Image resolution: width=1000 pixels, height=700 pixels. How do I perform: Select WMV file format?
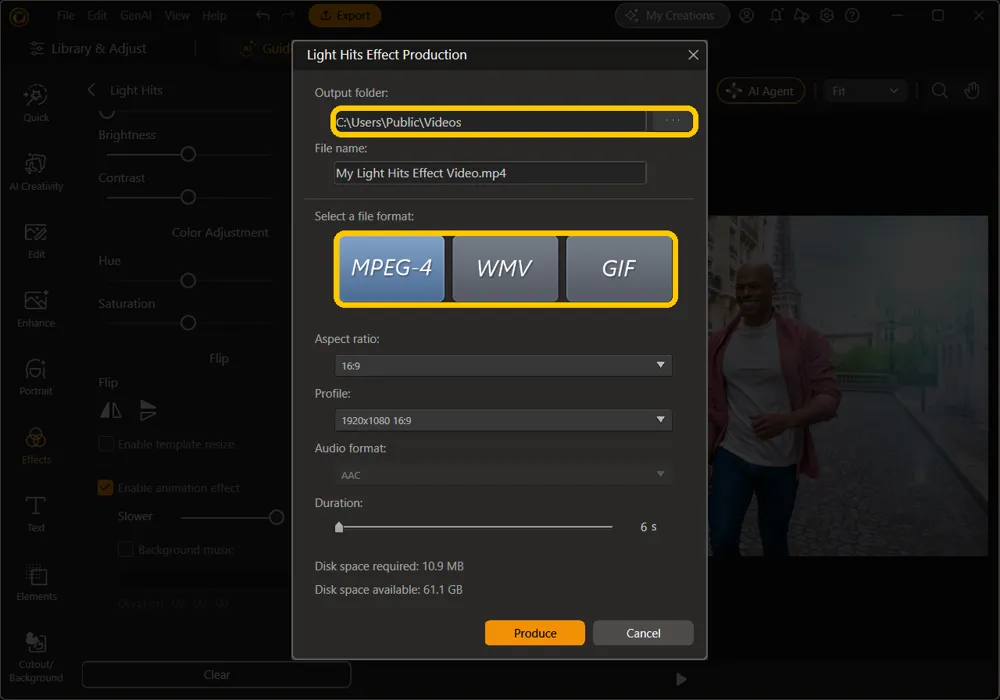[x=504, y=268]
